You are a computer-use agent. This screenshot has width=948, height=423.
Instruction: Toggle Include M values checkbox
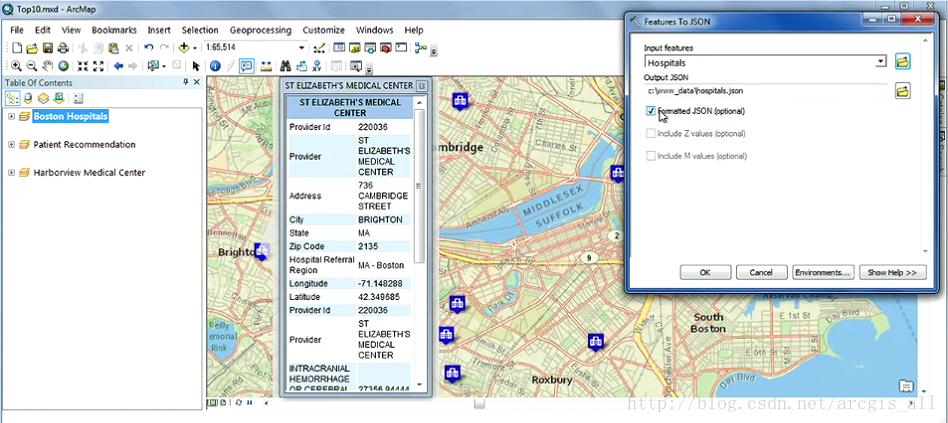[651, 155]
